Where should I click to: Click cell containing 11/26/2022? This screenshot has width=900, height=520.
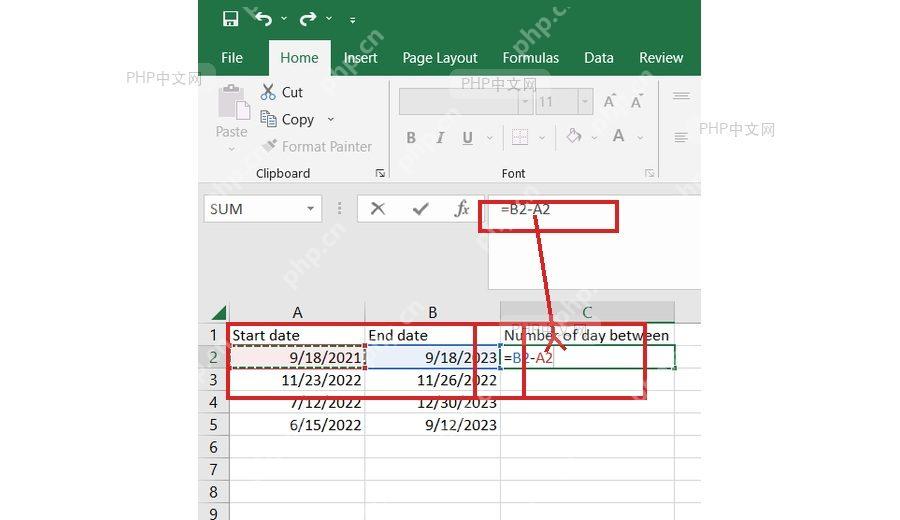tap(433, 380)
